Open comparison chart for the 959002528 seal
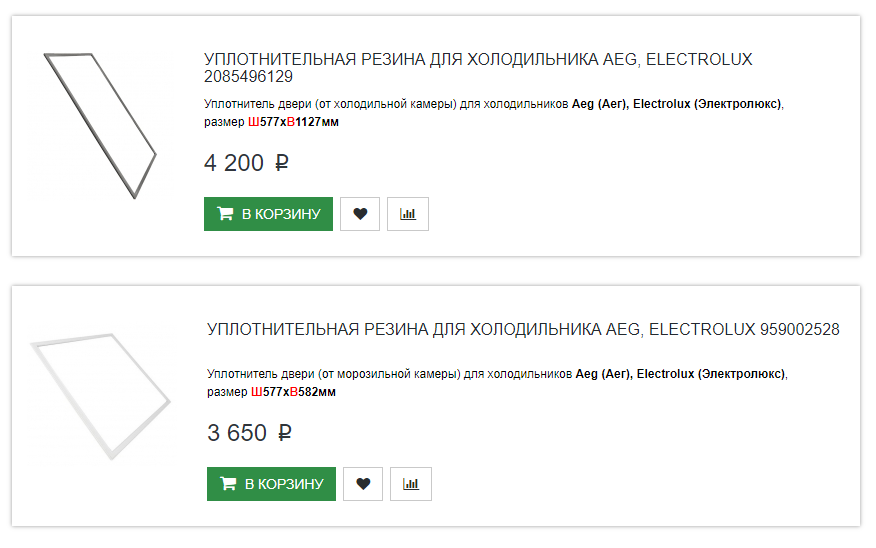Viewport: 876px width, 548px height. click(411, 484)
